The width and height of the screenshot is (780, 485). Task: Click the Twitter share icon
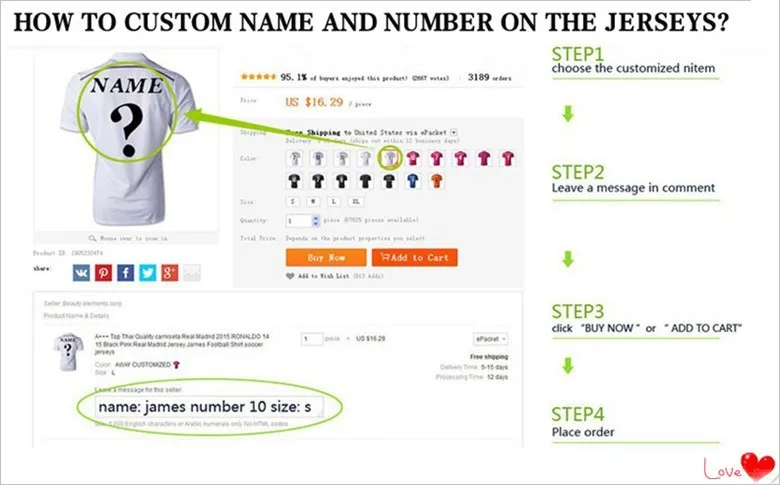[147, 273]
